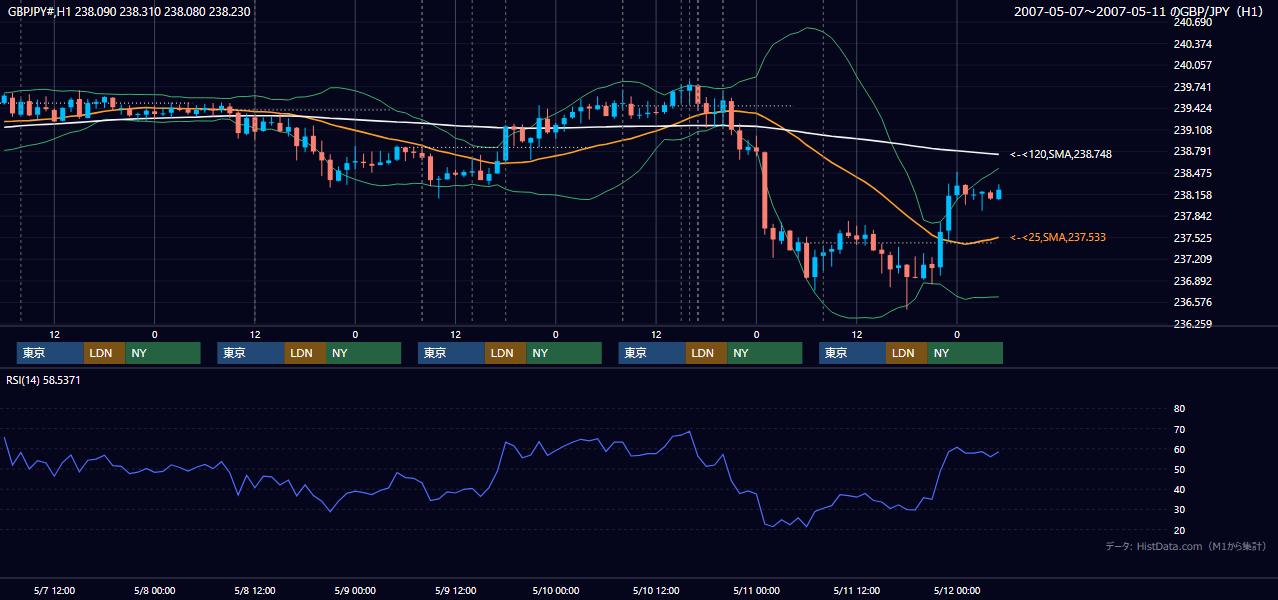Click price axis value 240.374
The height and width of the screenshot is (600, 1278).
1193,44
